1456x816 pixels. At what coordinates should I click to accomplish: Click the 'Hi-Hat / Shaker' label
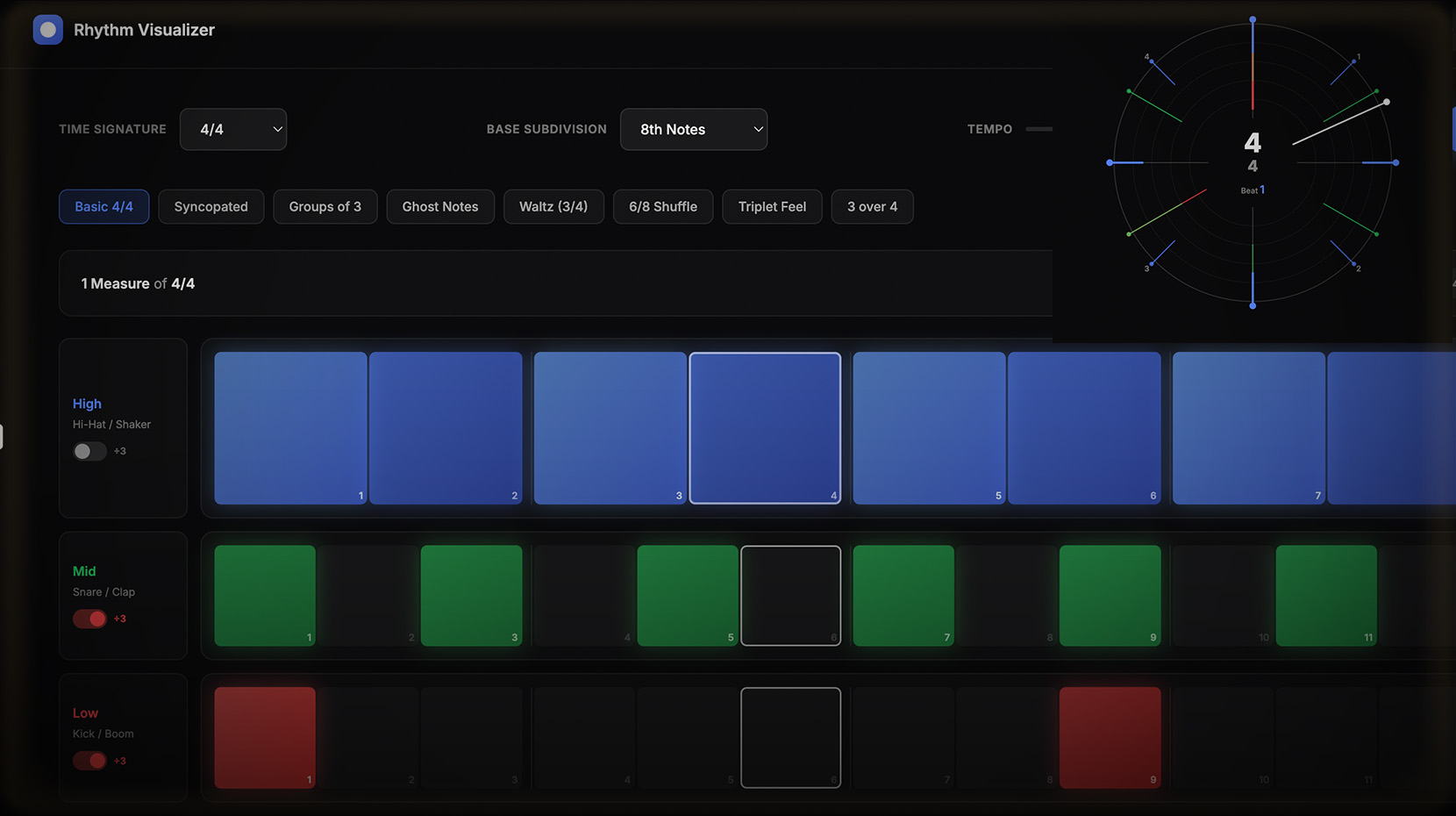pyautogui.click(x=111, y=425)
